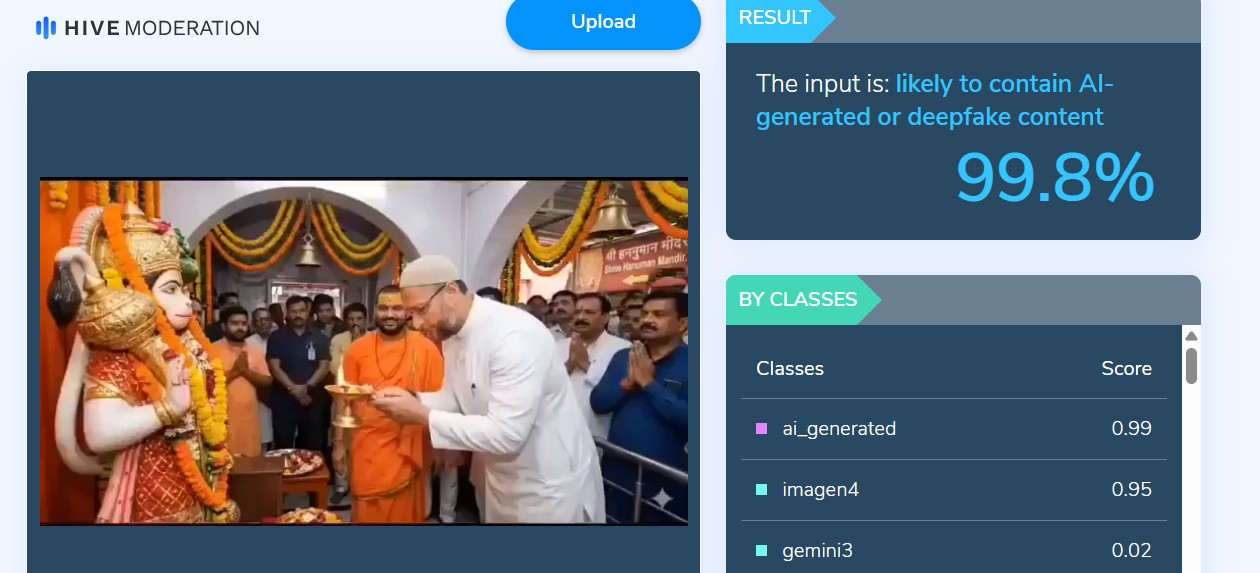Click the cyan imagen4 color marker

point(762,489)
